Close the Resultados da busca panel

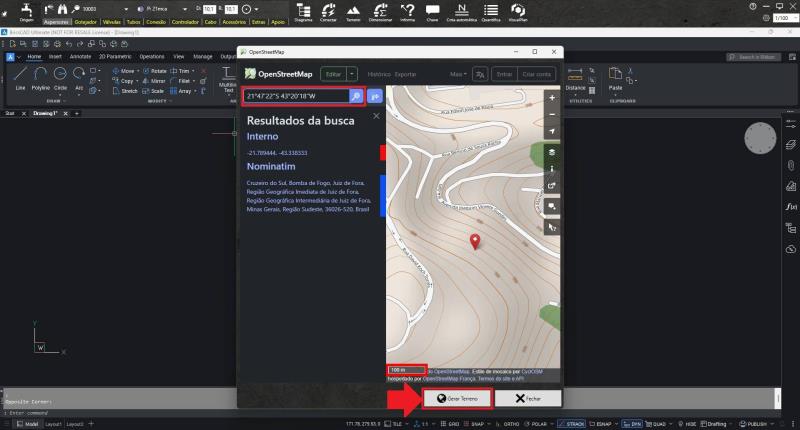coord(376,117)
